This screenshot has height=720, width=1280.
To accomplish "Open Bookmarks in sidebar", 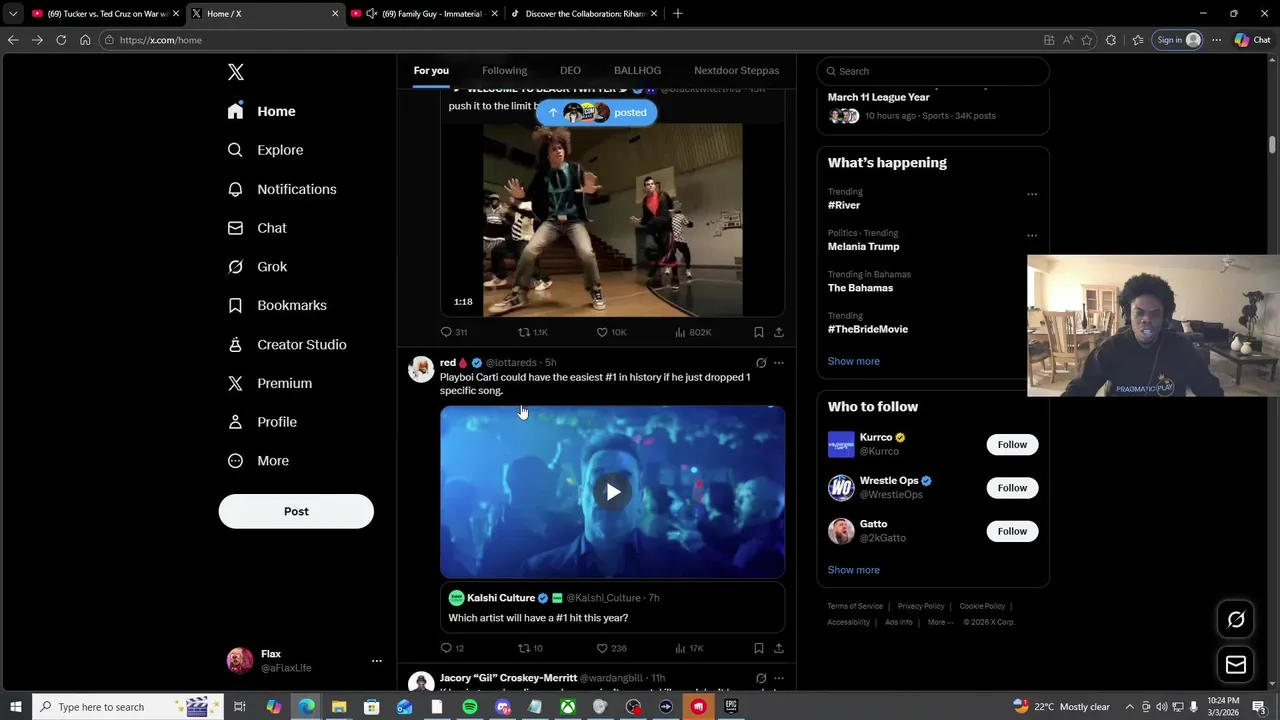I will 277,305.
